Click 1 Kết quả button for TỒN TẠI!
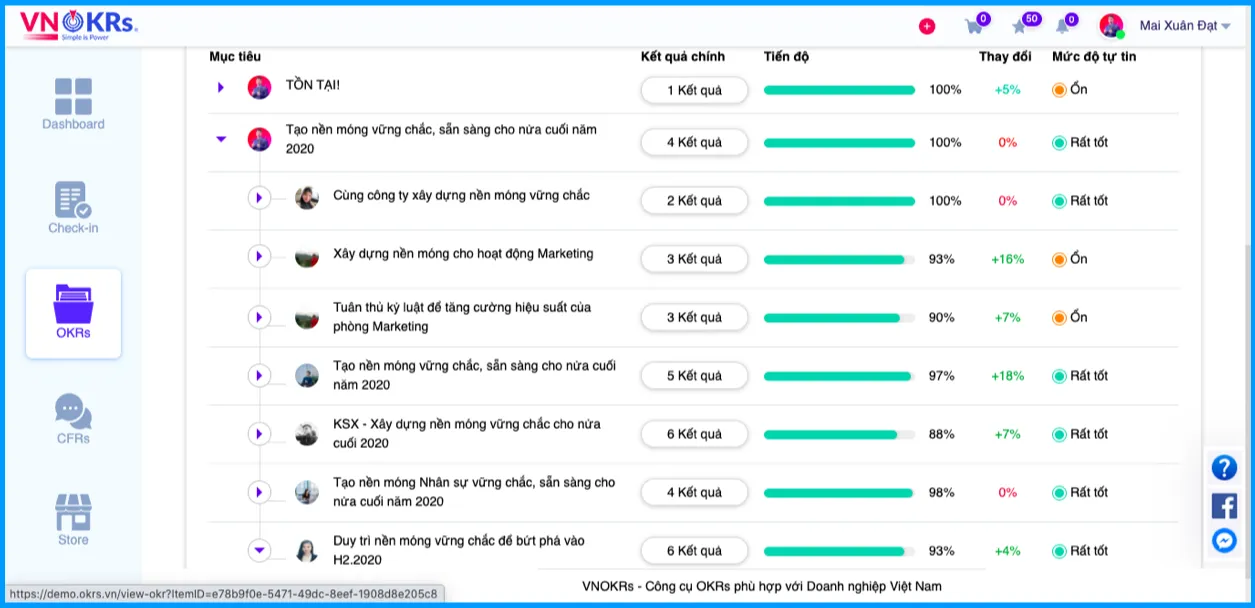Image resolution: width=1255 pixels, height=608 pixels. (x=694, y=90)
